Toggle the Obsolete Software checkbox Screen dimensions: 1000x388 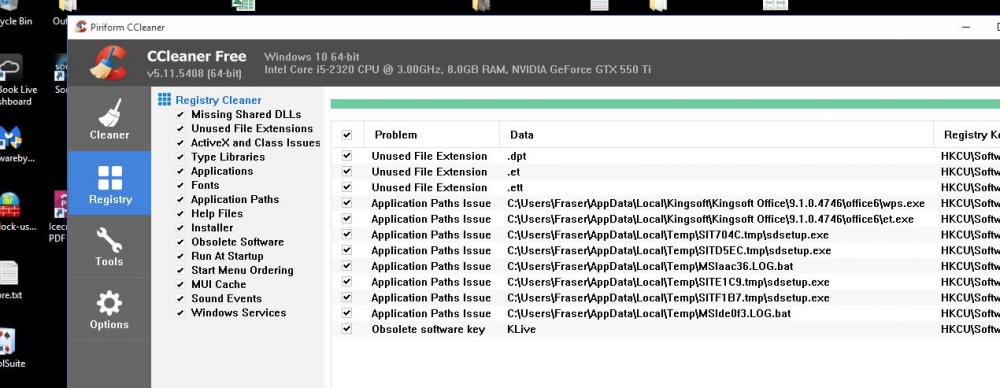pyautogui.click(x=180, y=242)
